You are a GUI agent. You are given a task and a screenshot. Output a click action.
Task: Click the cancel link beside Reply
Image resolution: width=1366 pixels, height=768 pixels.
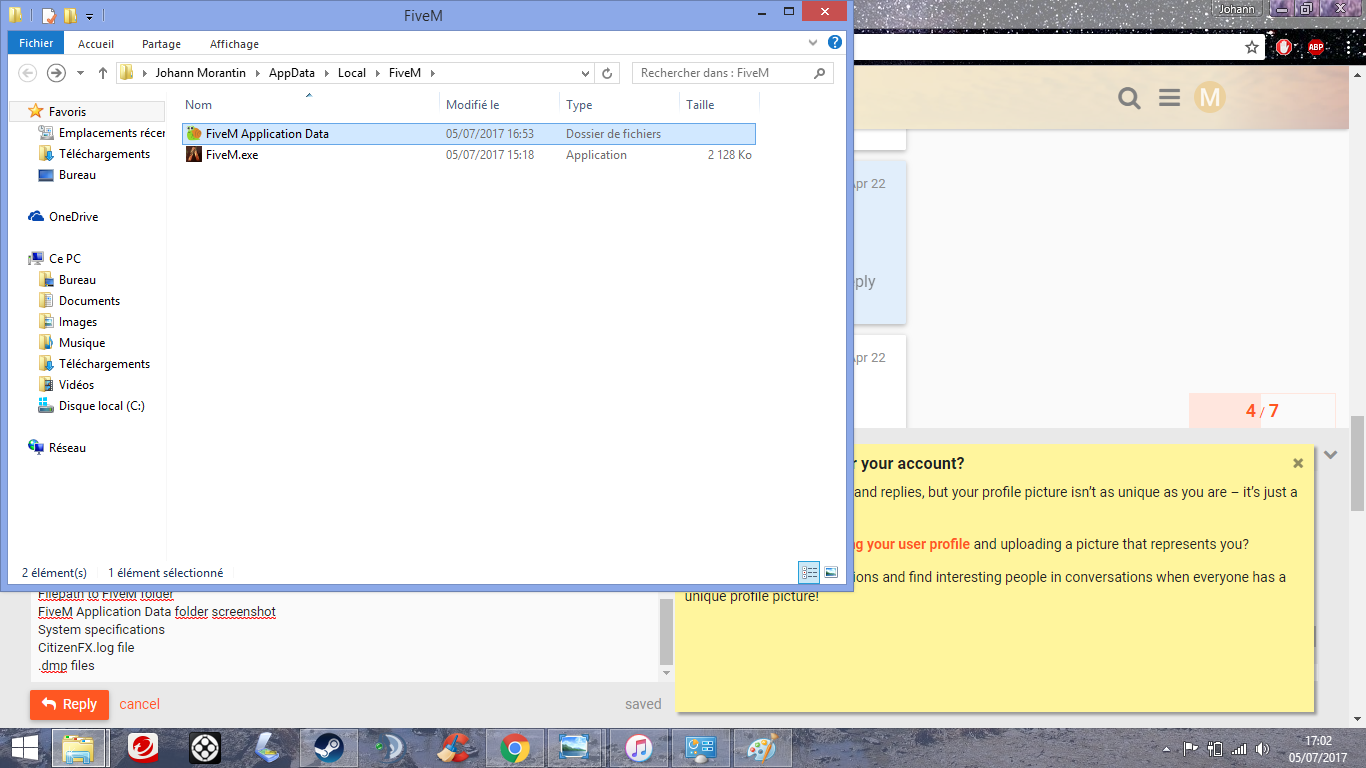(140, 704)
